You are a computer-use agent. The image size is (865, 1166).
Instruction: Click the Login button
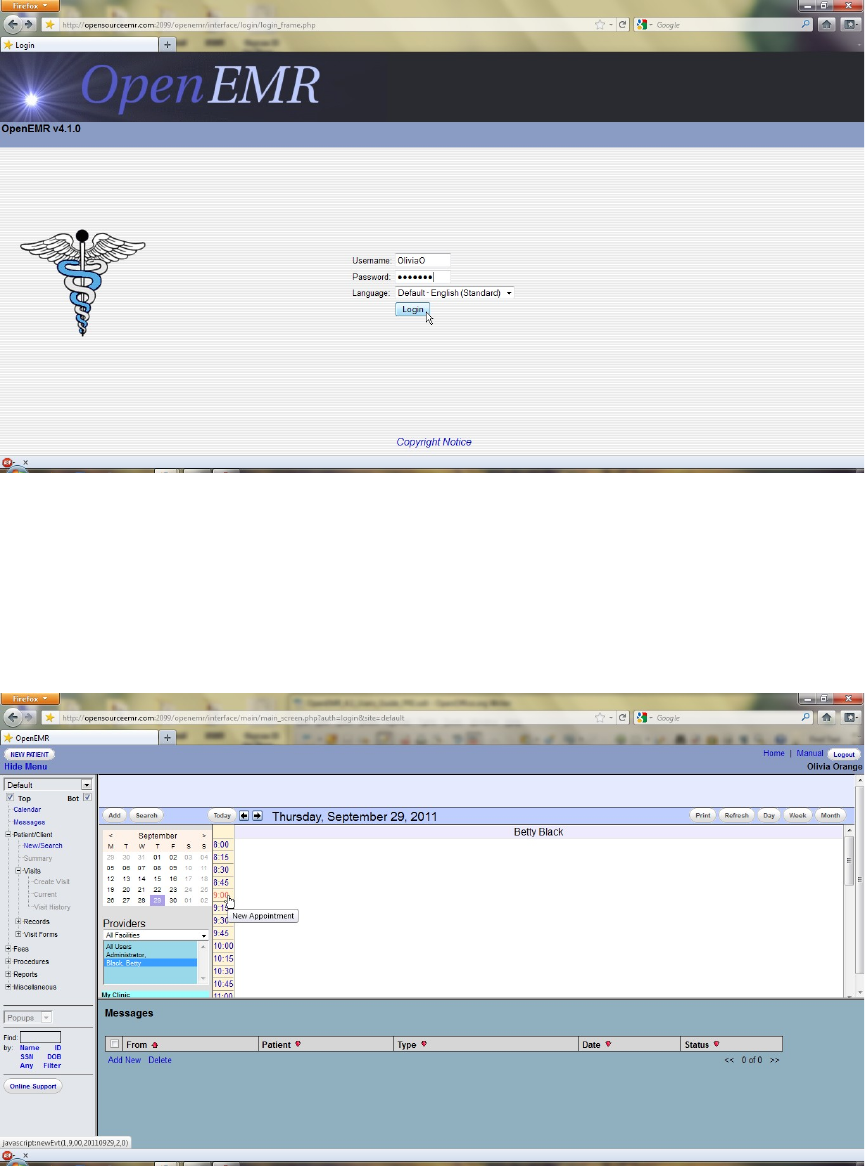412,309
